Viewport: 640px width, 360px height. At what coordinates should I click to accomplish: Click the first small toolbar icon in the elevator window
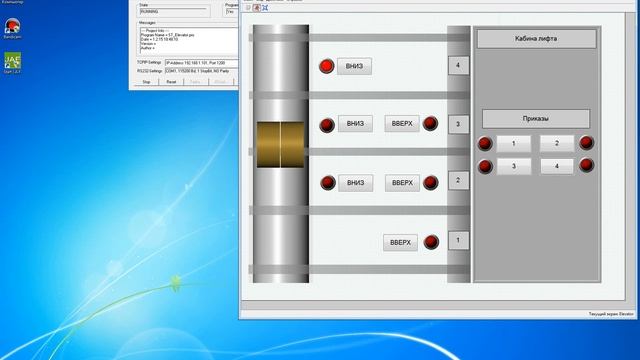click(x=248, y=7)
